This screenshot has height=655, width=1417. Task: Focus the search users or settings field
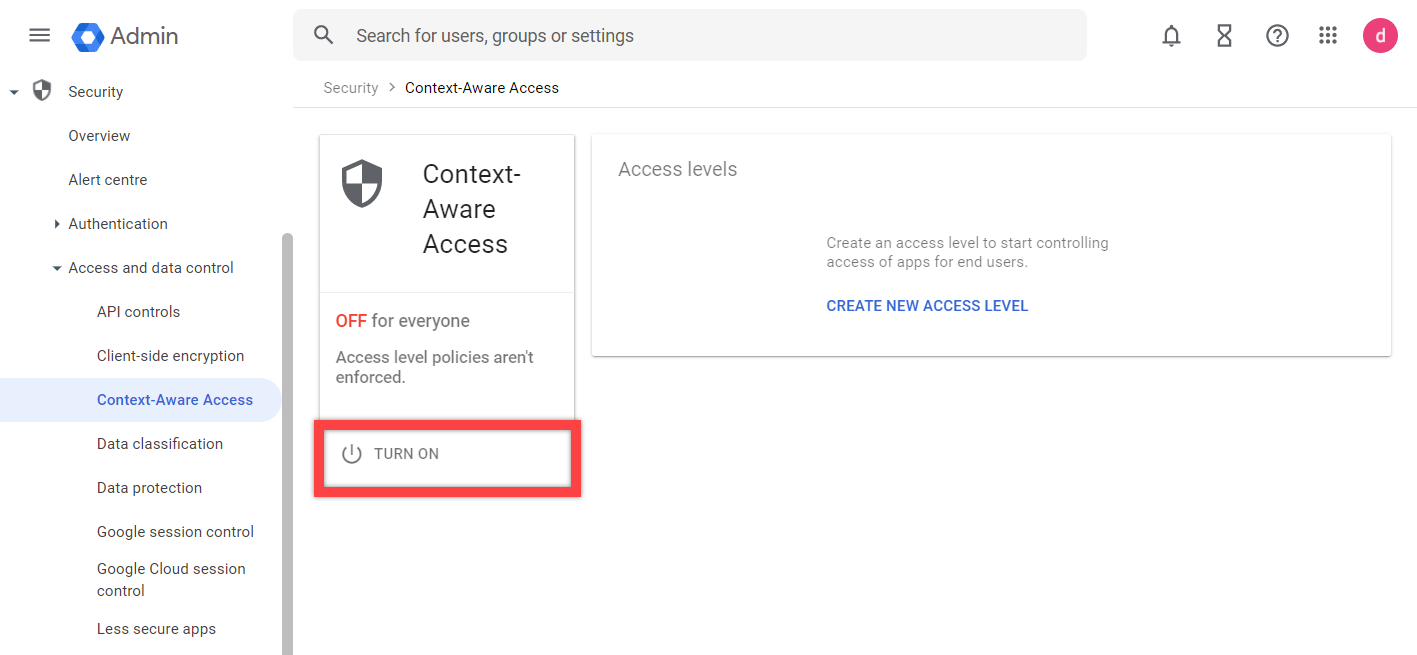tap(700, 36)
